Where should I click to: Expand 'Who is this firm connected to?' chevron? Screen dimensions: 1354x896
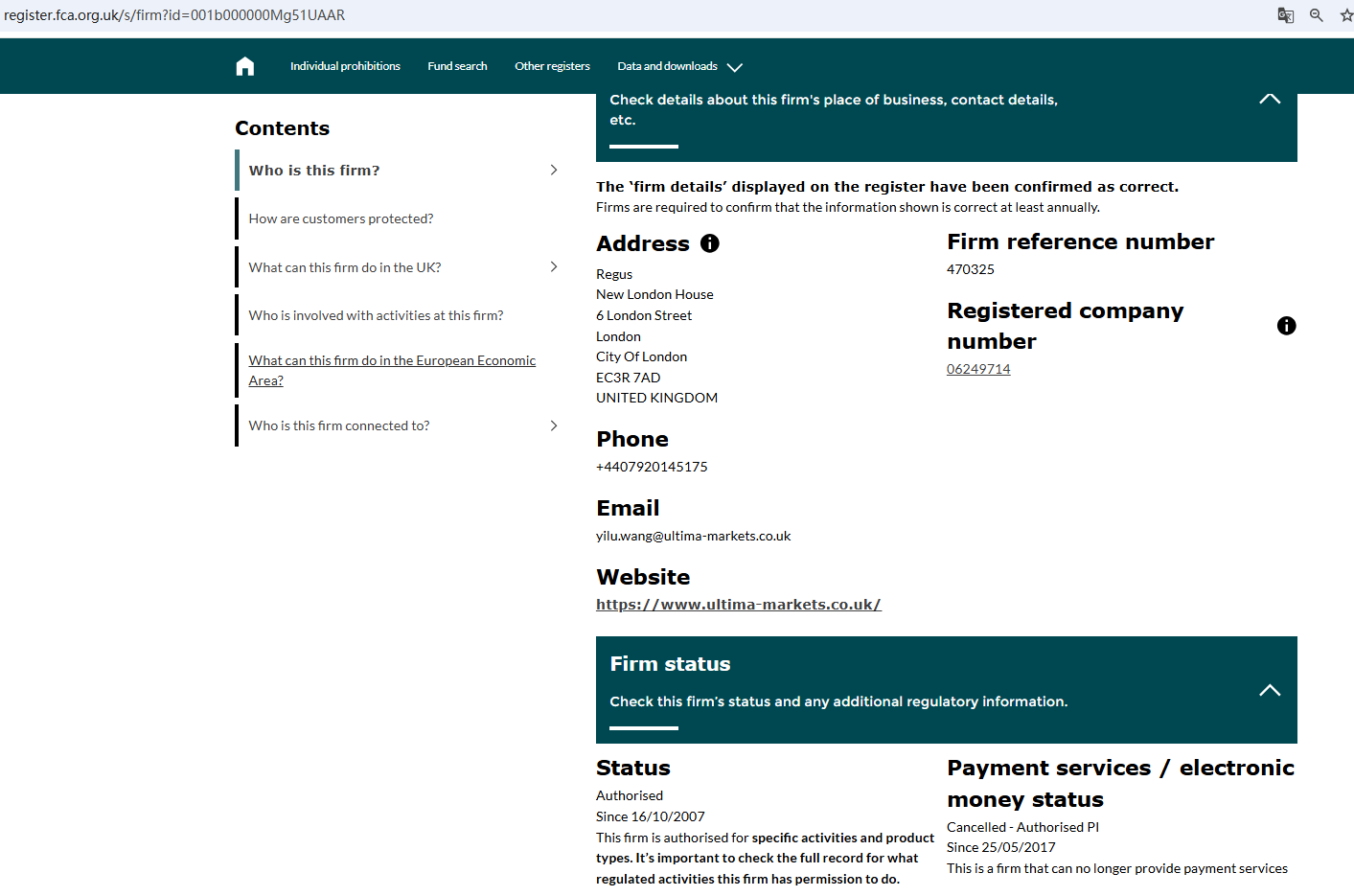(x=554, y=425)
